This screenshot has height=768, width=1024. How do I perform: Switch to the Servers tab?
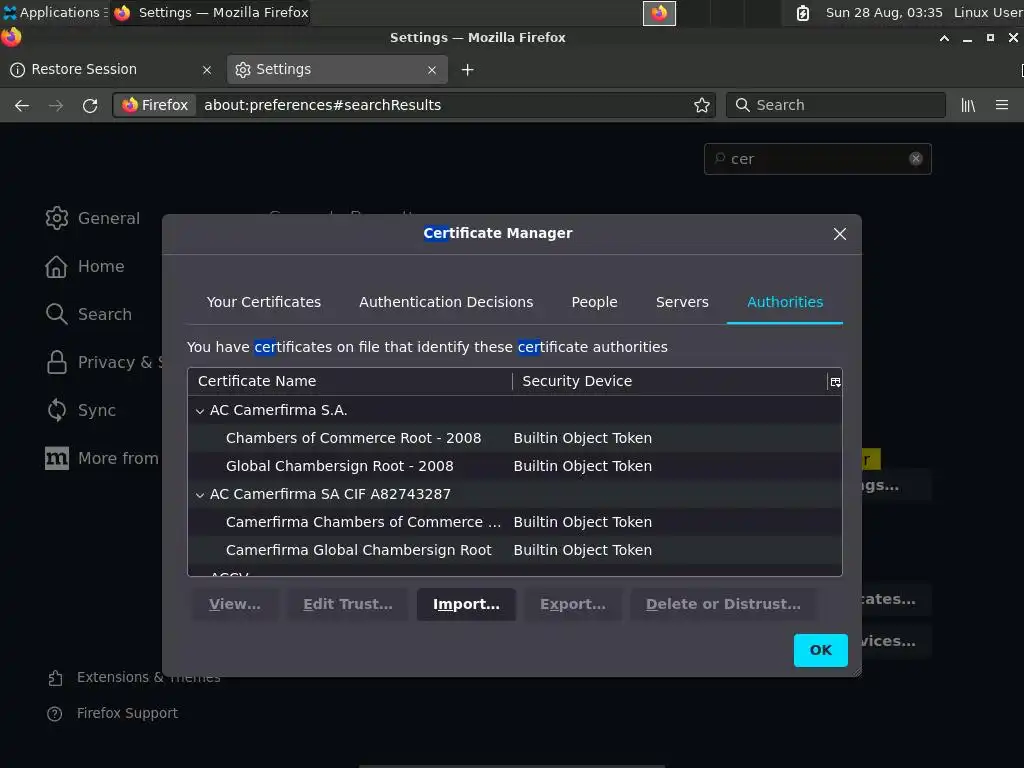[682, 302]
